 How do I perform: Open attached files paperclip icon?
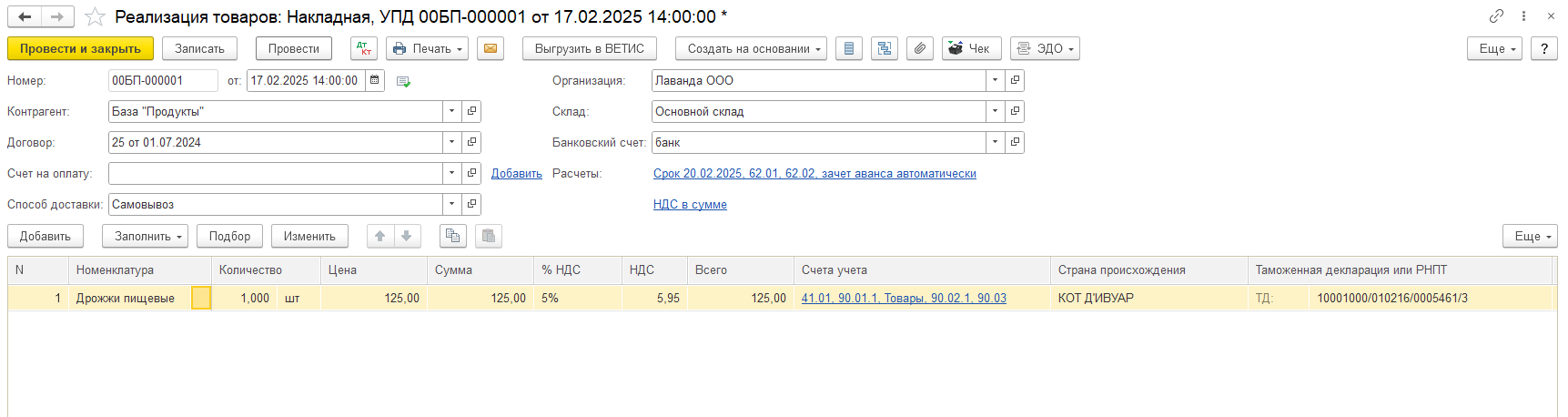tap(920, 48)
